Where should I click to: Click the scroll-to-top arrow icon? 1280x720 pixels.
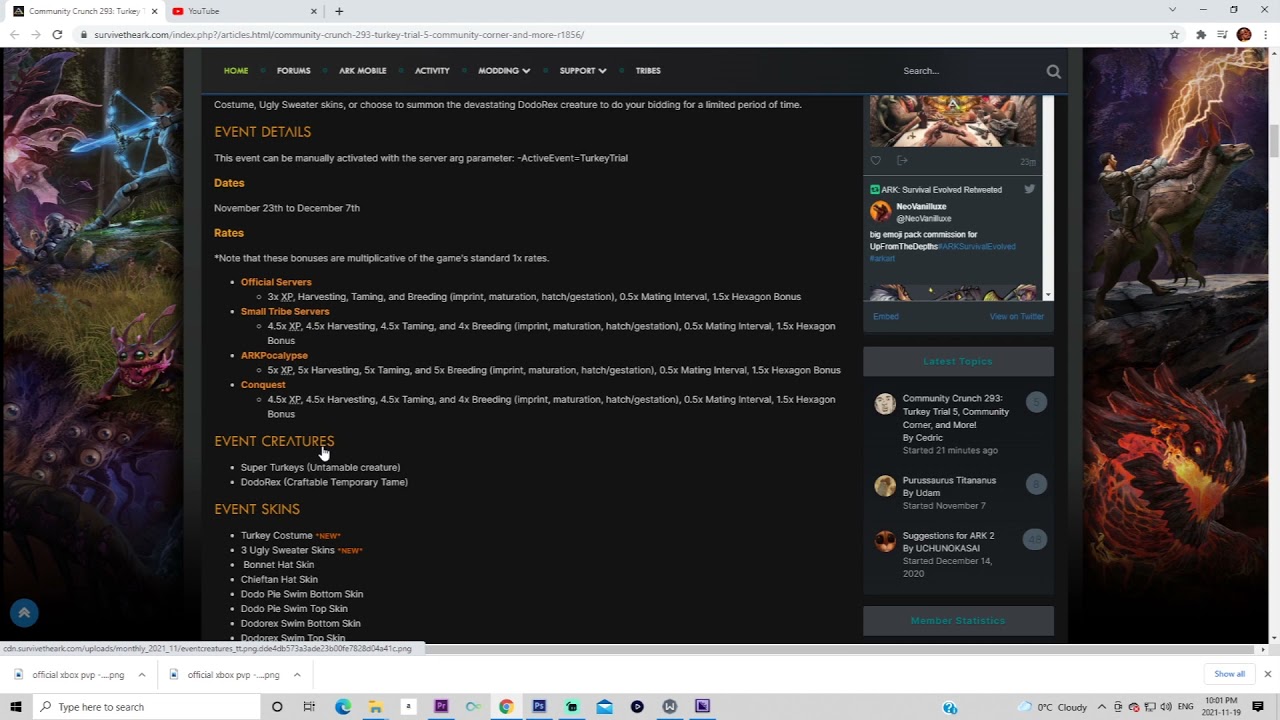[x=24, y=613]
